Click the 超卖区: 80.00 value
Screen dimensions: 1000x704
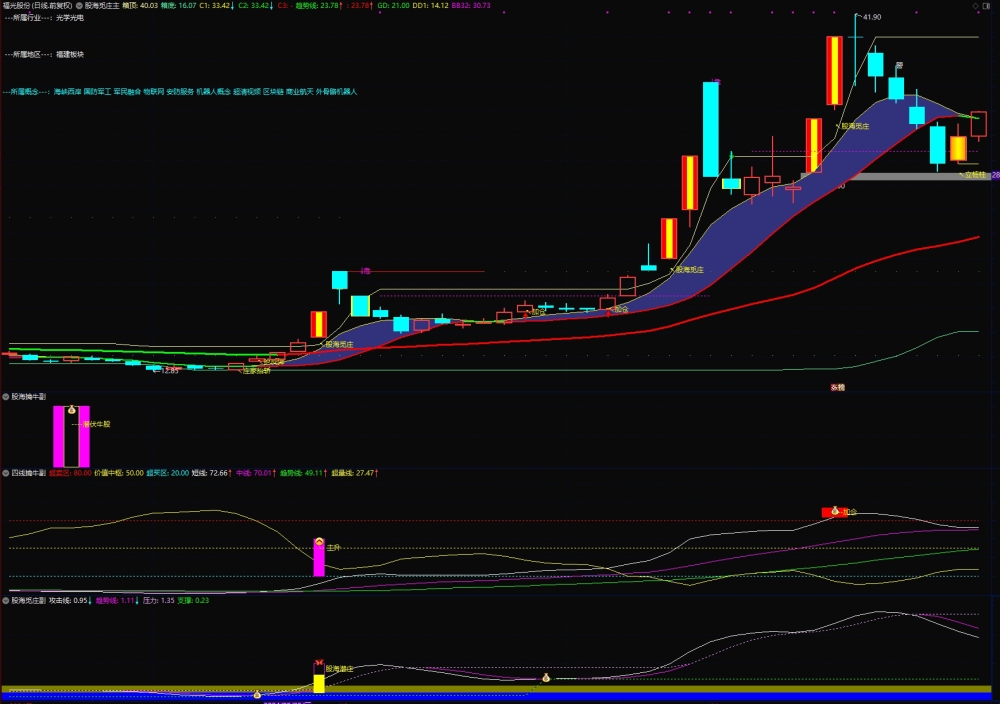coord(70,473)
